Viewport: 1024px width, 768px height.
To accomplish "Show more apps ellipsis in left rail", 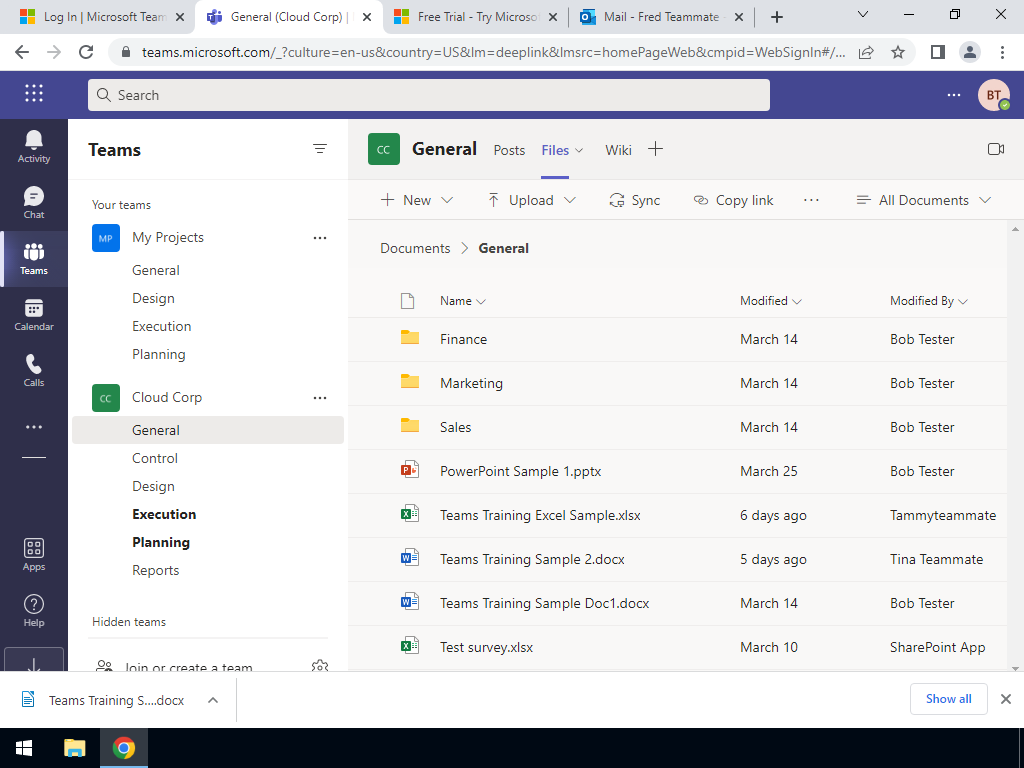I will pos(33,427).
